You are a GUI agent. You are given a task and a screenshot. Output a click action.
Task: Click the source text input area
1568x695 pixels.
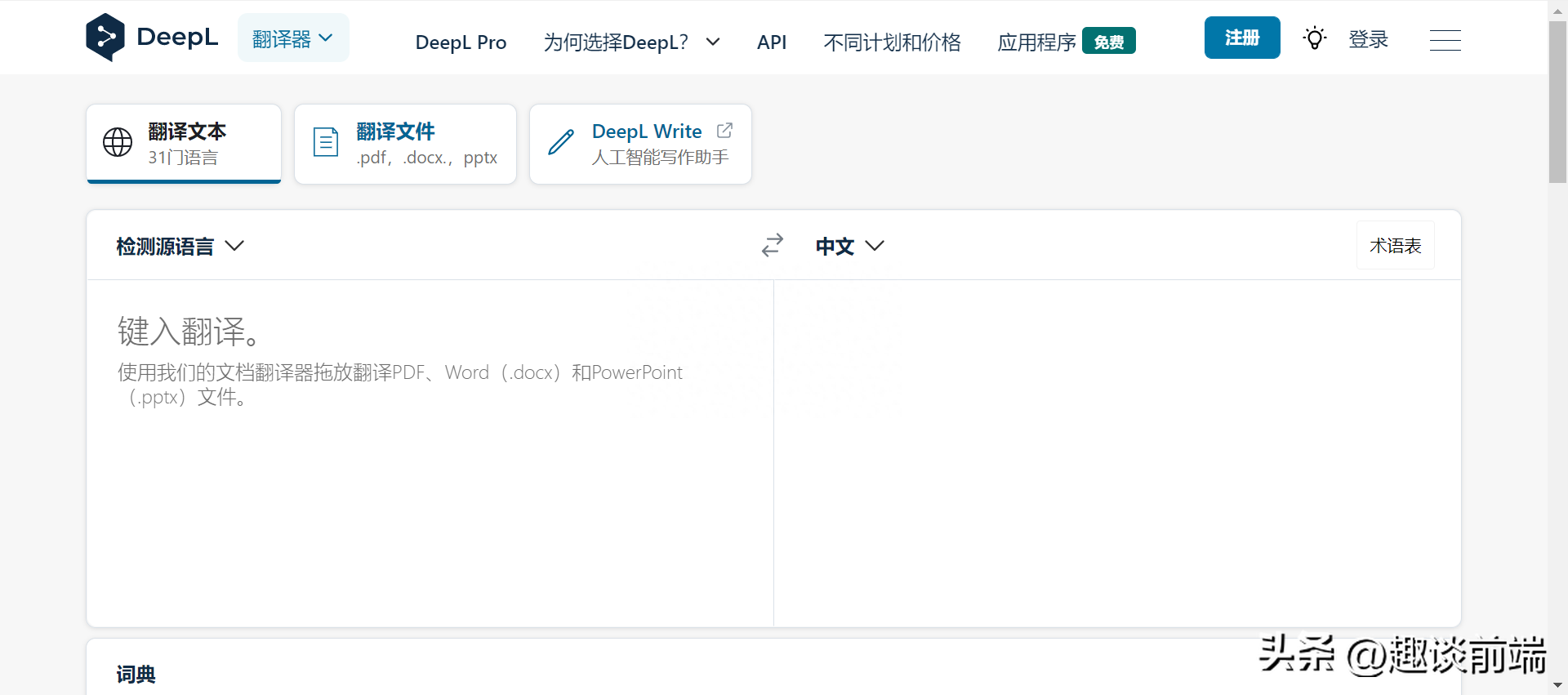pos(430,453)
